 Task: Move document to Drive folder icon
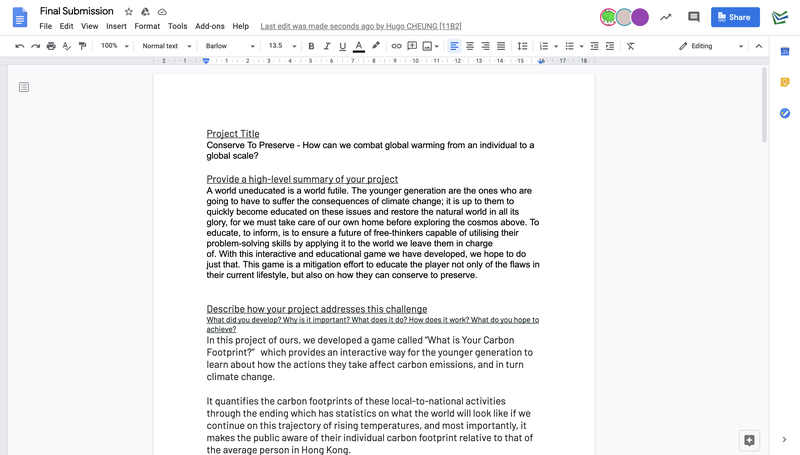(145, 12)
